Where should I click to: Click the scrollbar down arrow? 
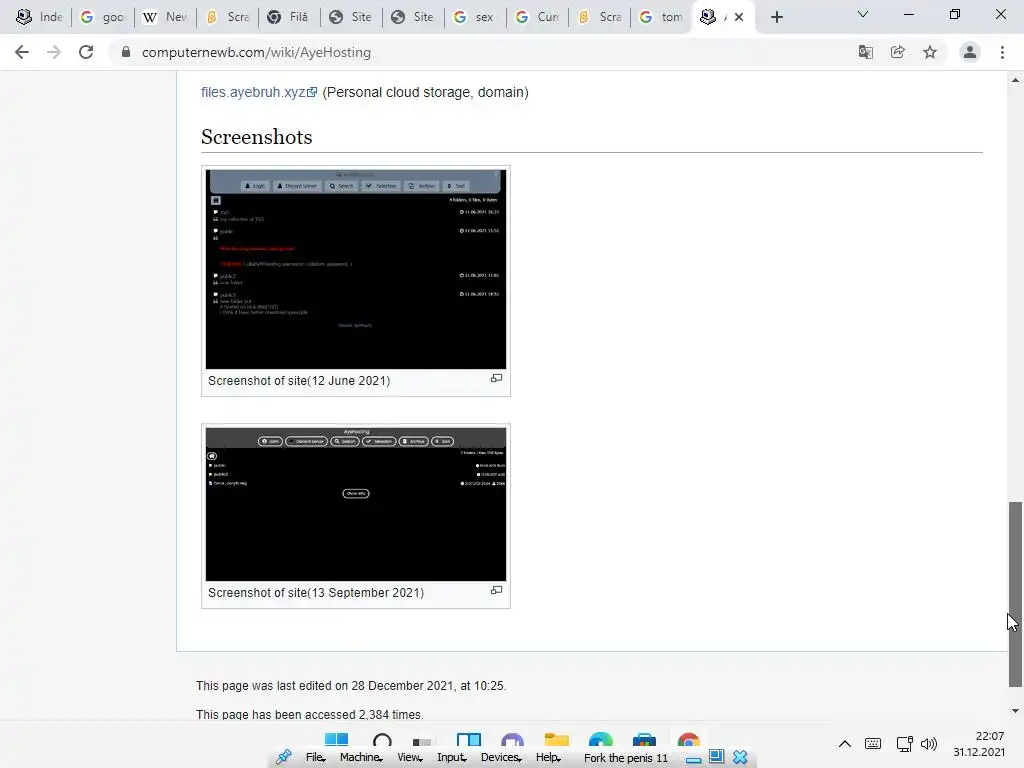click(x=1015, y=711)
